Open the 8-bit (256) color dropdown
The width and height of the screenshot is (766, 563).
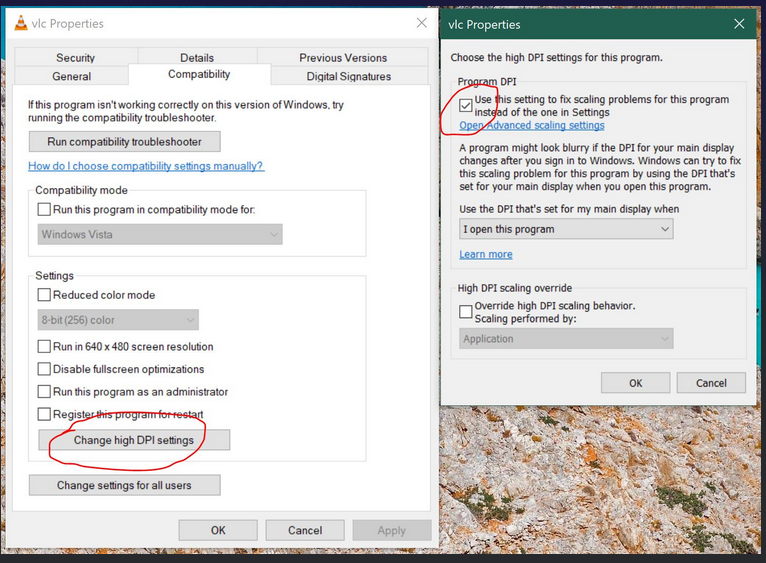click(x=119, y=320)
